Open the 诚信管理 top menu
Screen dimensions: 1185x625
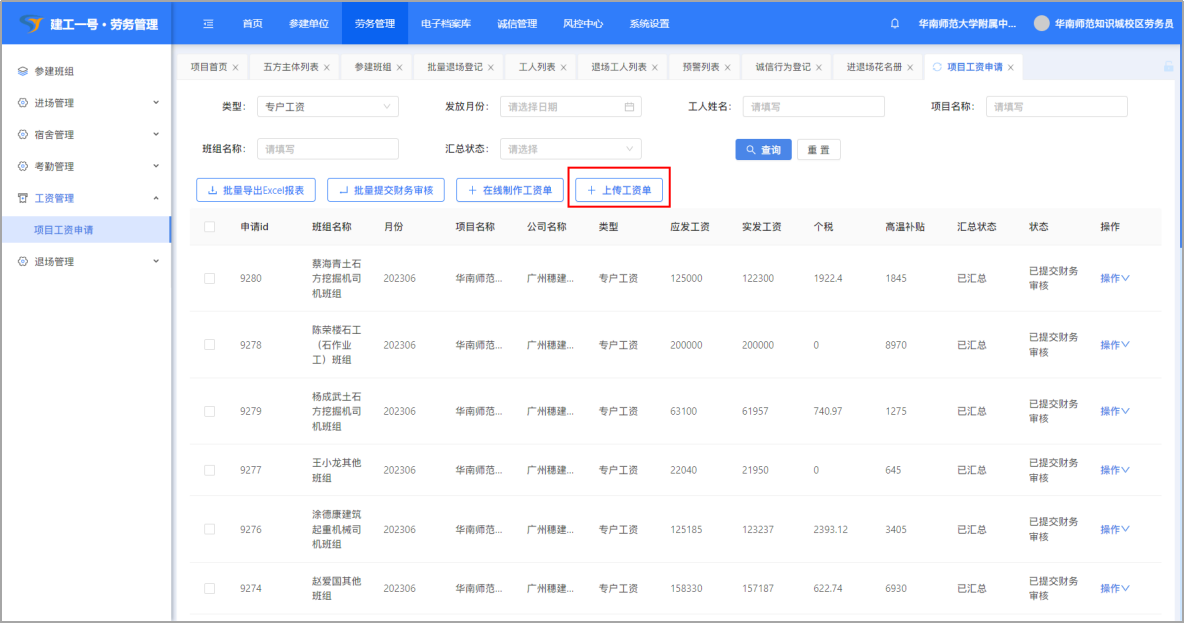coord(517,24)
